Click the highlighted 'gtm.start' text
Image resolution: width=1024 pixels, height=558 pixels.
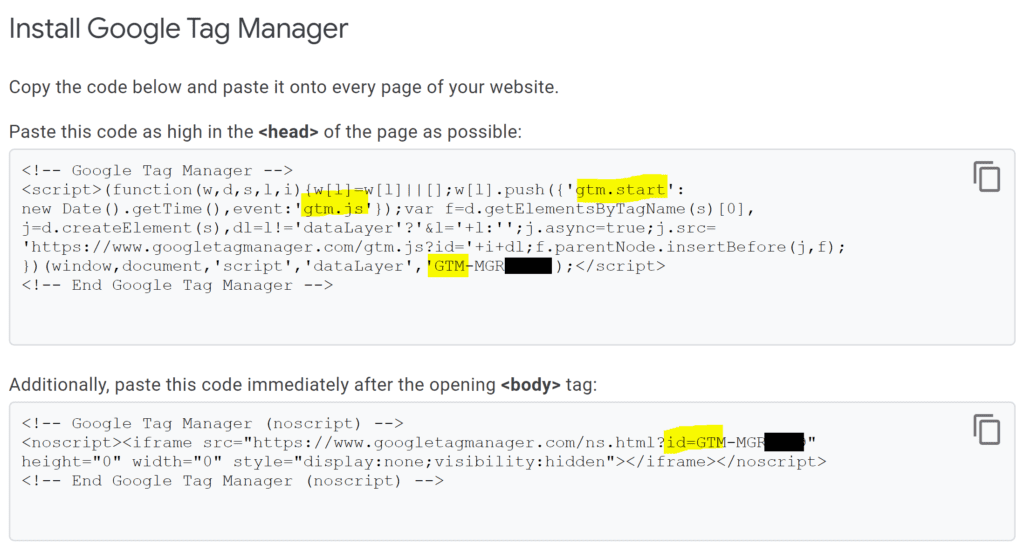tap(620, 189)
